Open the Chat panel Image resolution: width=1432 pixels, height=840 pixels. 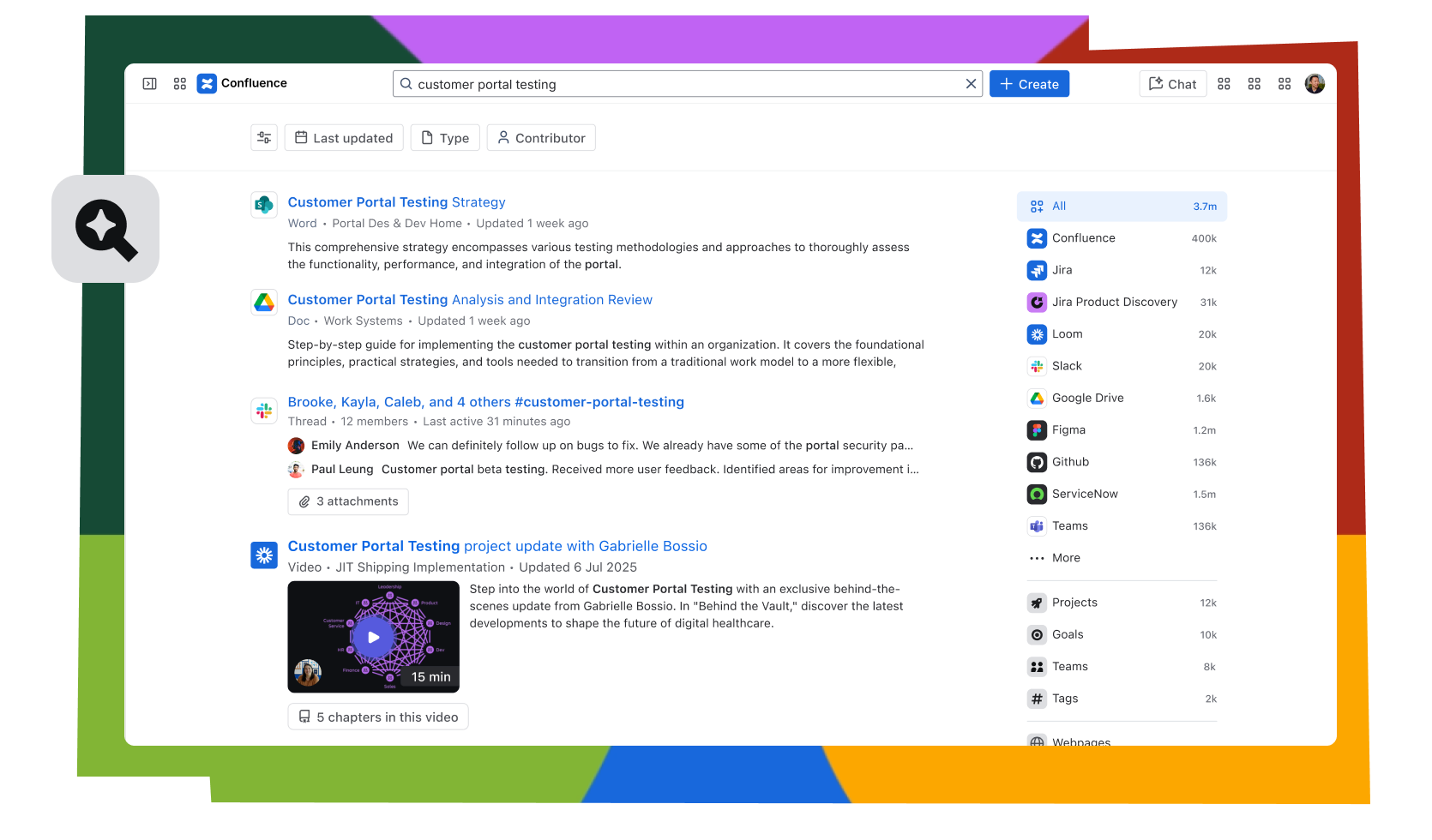click(x=1172, y=84)
